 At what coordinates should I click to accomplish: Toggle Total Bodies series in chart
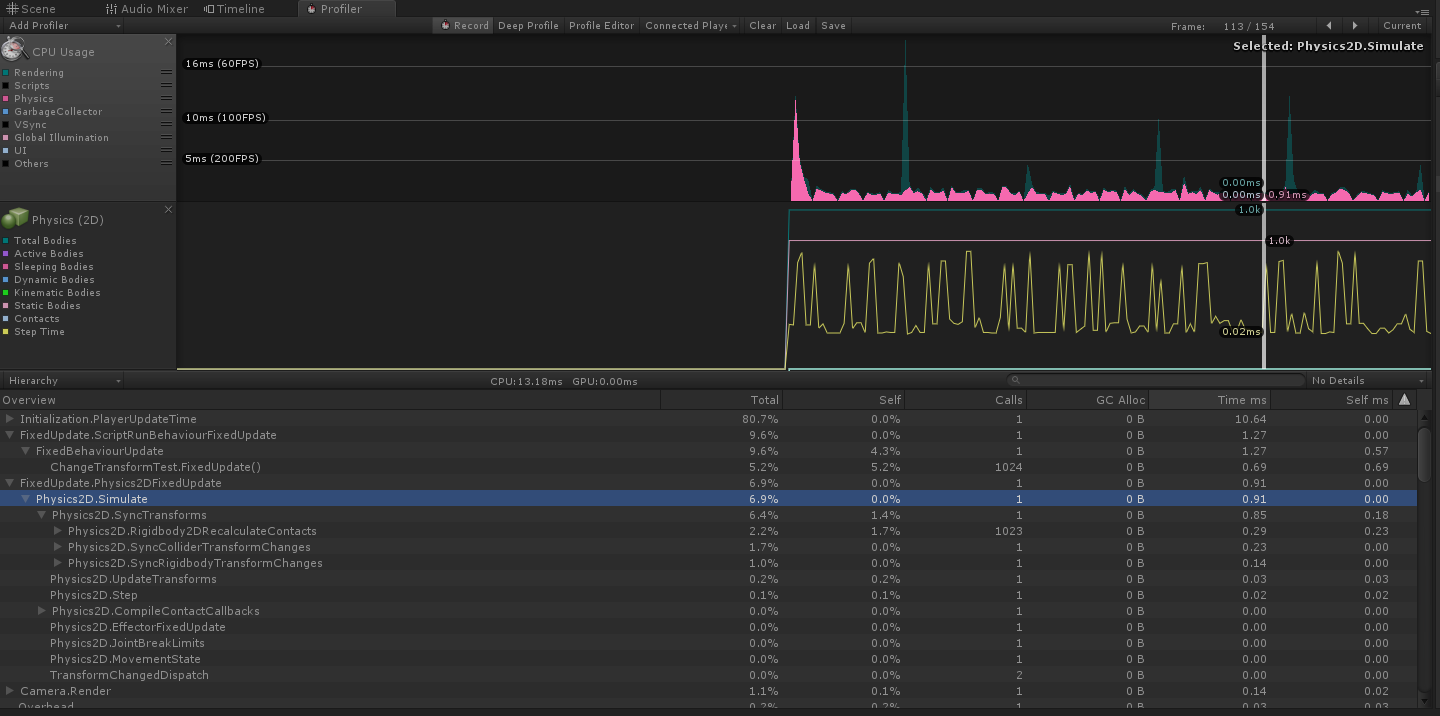point(6,241)
